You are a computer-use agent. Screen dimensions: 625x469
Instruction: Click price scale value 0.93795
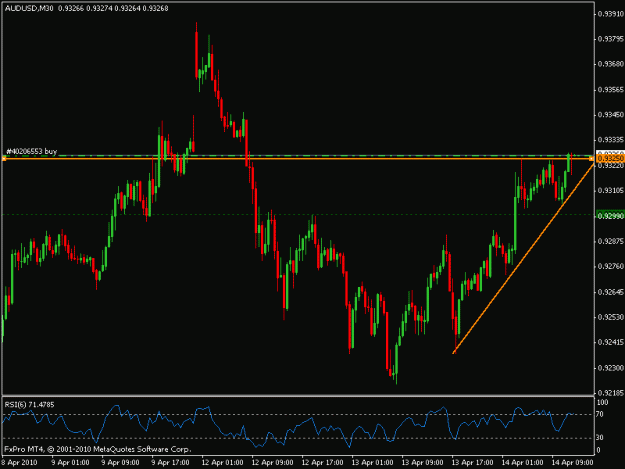[611, 39]
